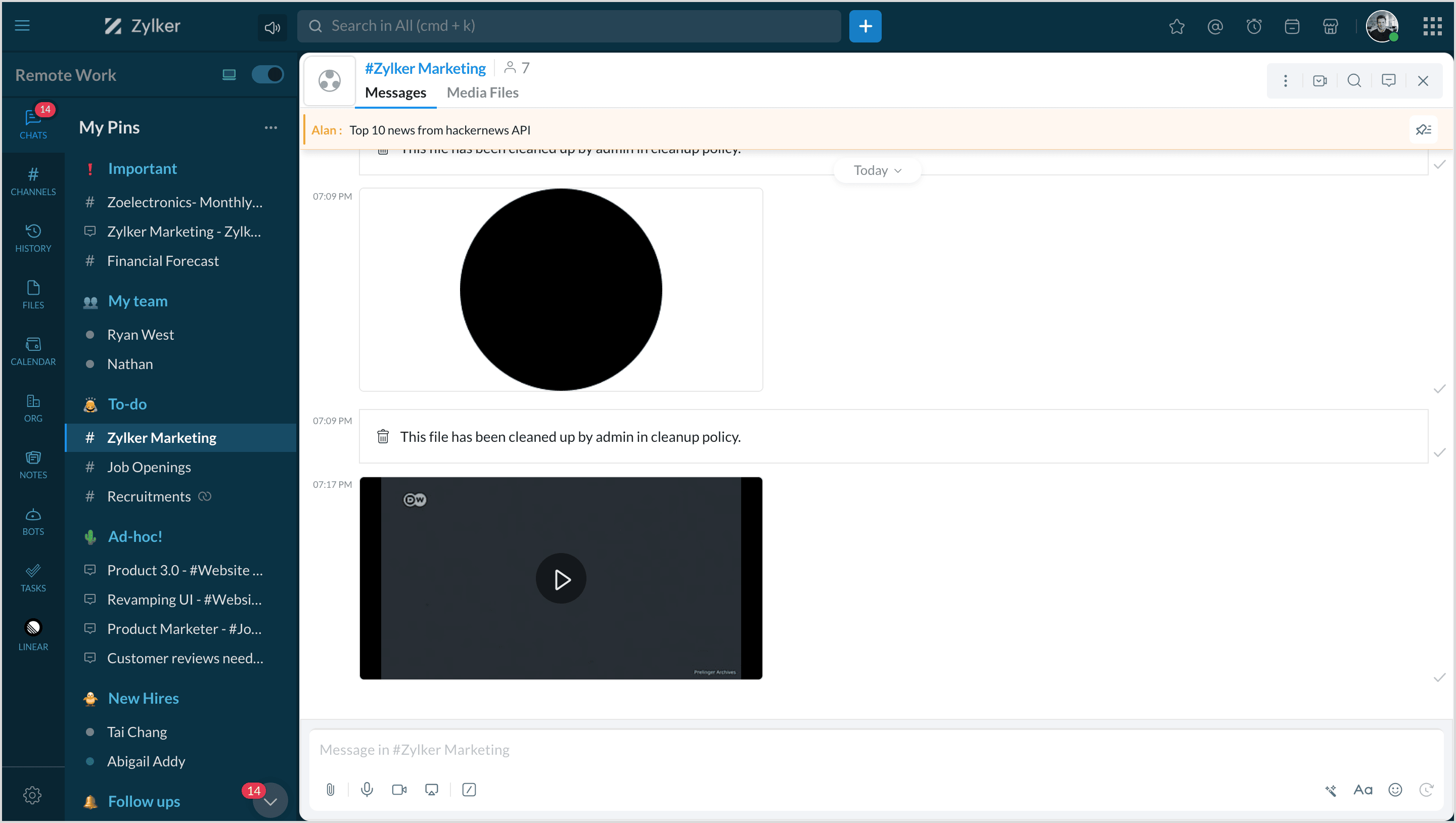This screenshot has height=823, width=1456.
Task: Open History in left sidebar
Action: [x=33, y=238]
